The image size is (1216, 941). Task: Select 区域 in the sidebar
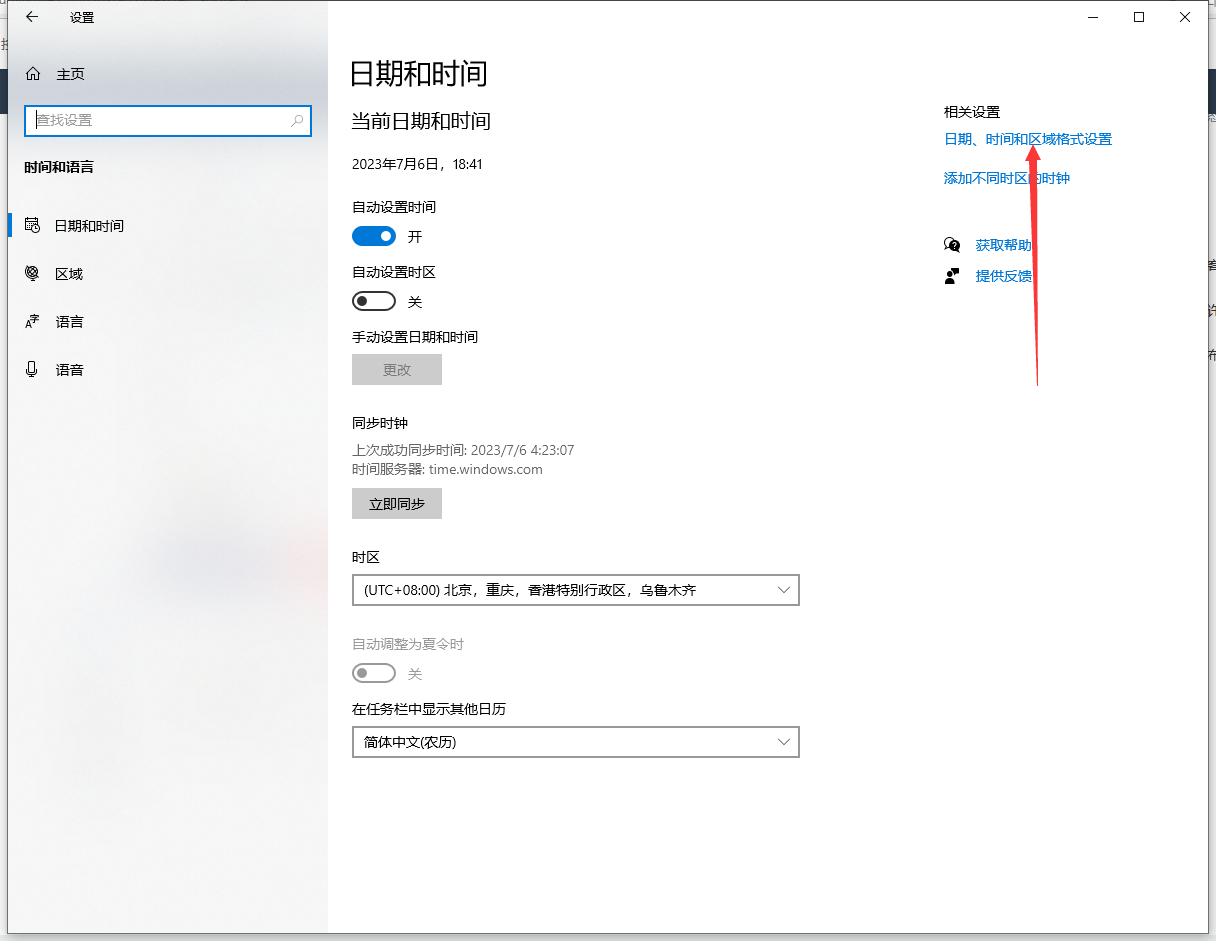point(69,274)
